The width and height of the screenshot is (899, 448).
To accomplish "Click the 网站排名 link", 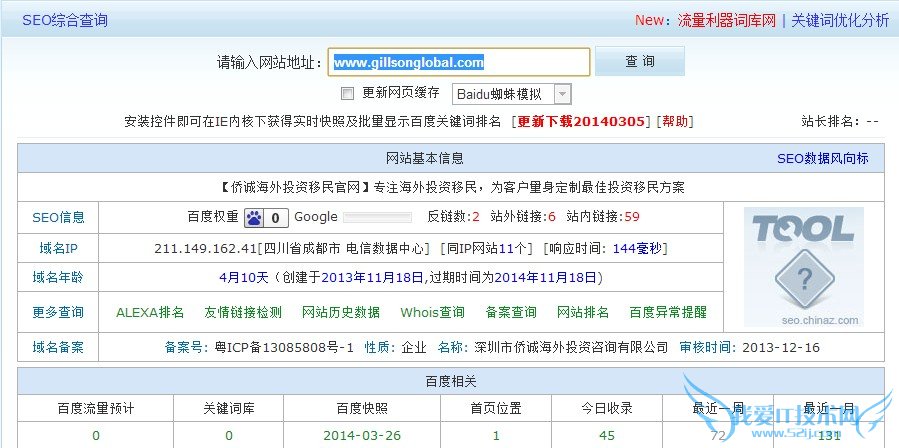I will point(583,312).
